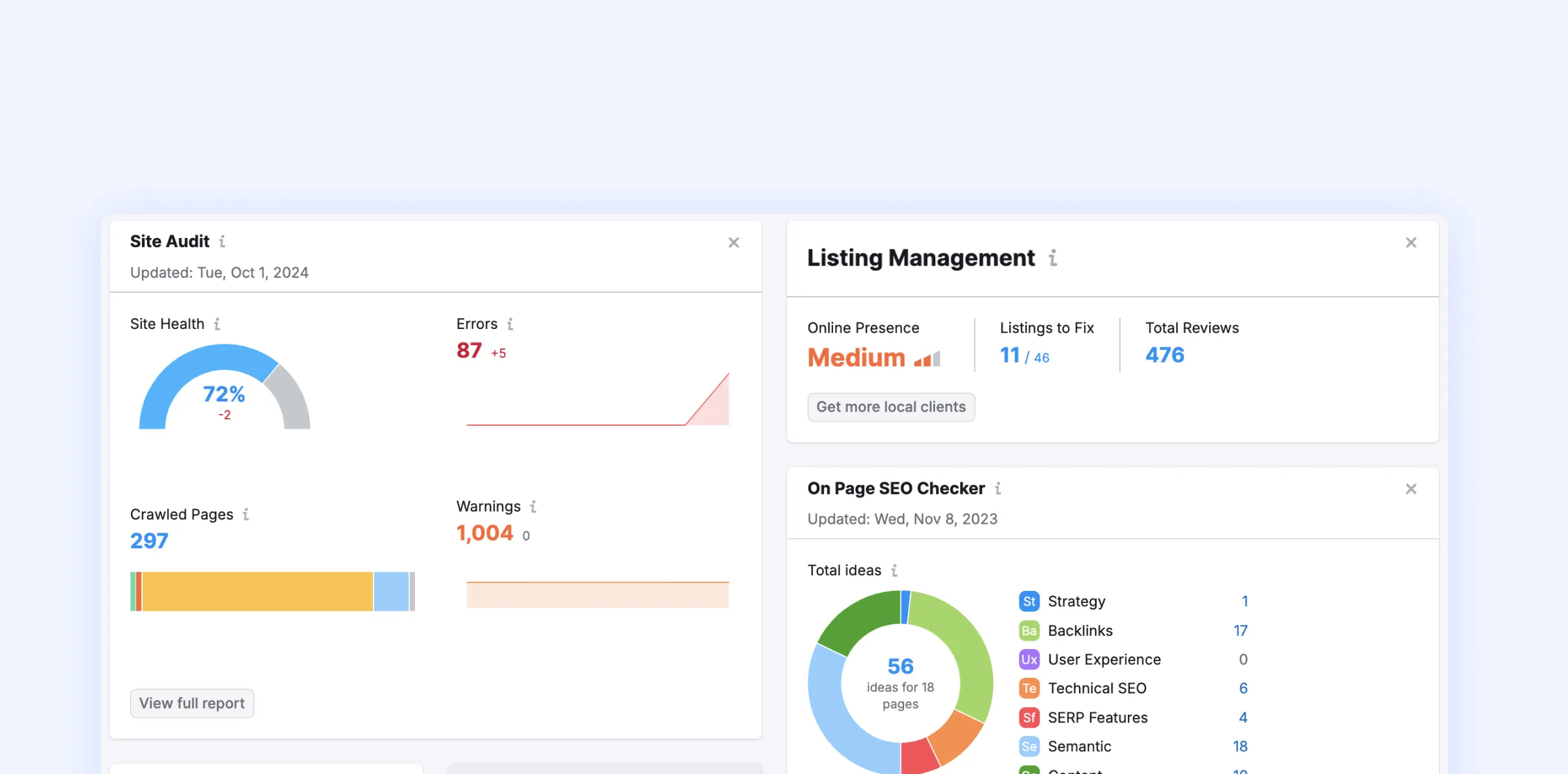
Task: Open the Listings to Fix count 11
Action: [1009, 355]
